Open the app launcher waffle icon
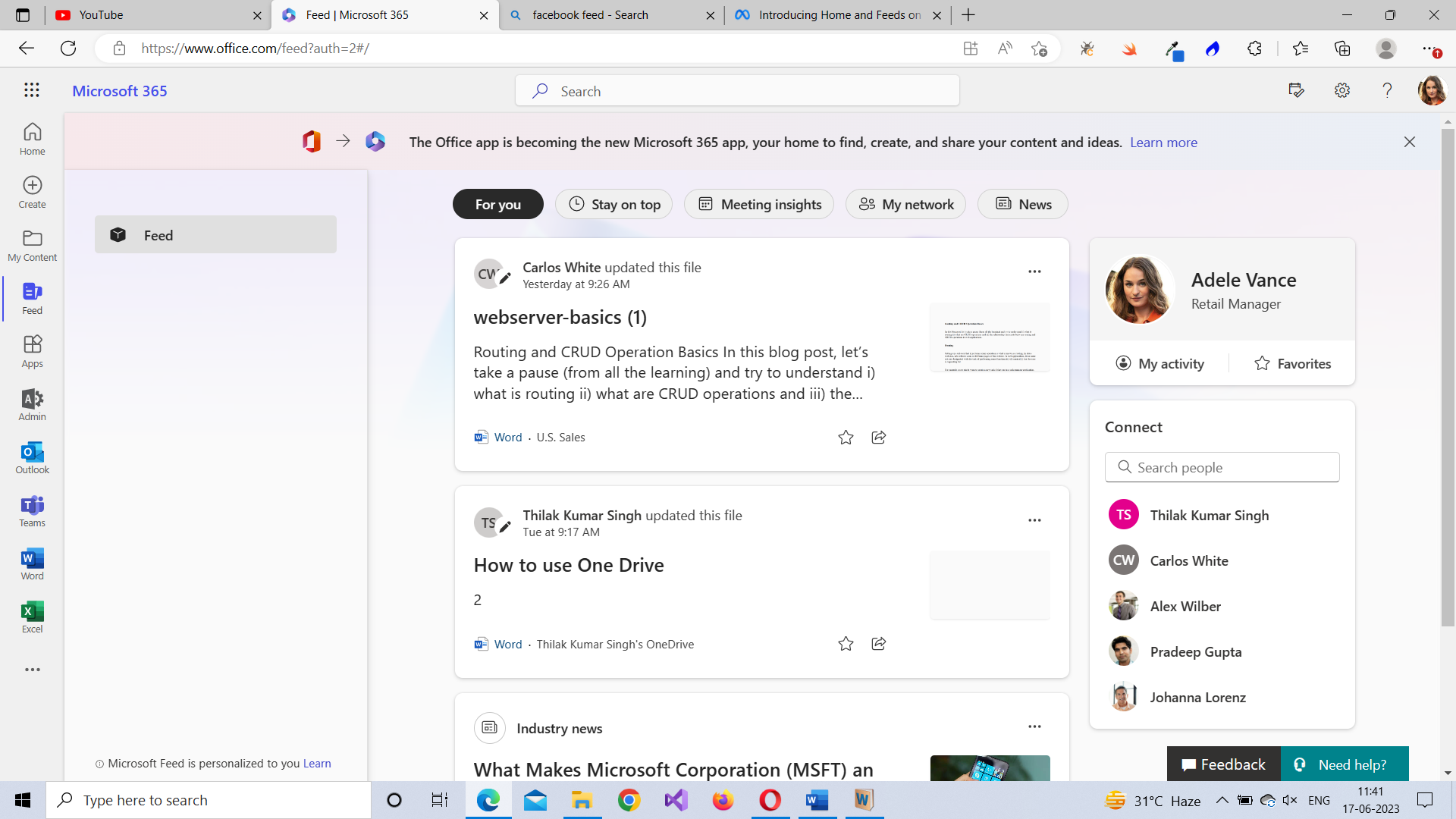Viewport: 1456px width, 819px height. (31, 90)
